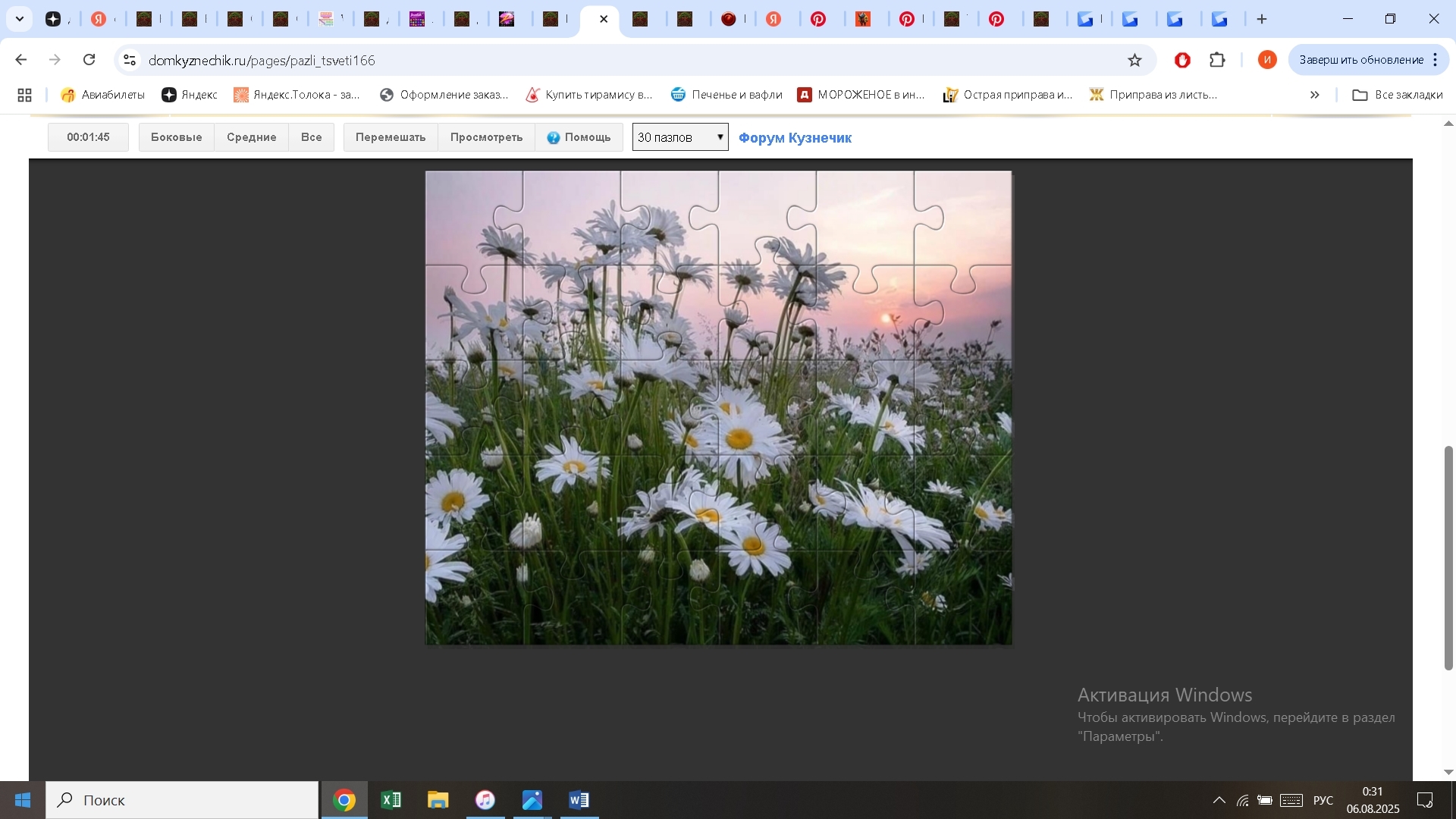Switch to the first Pinterest tab
Screen dimensions: 1456x819
pos(818,19)
